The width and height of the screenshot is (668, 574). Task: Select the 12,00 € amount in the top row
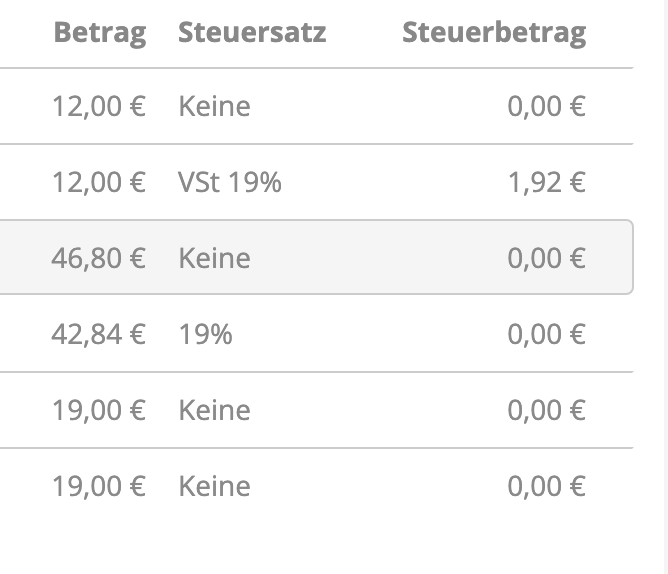pos(98,106)
